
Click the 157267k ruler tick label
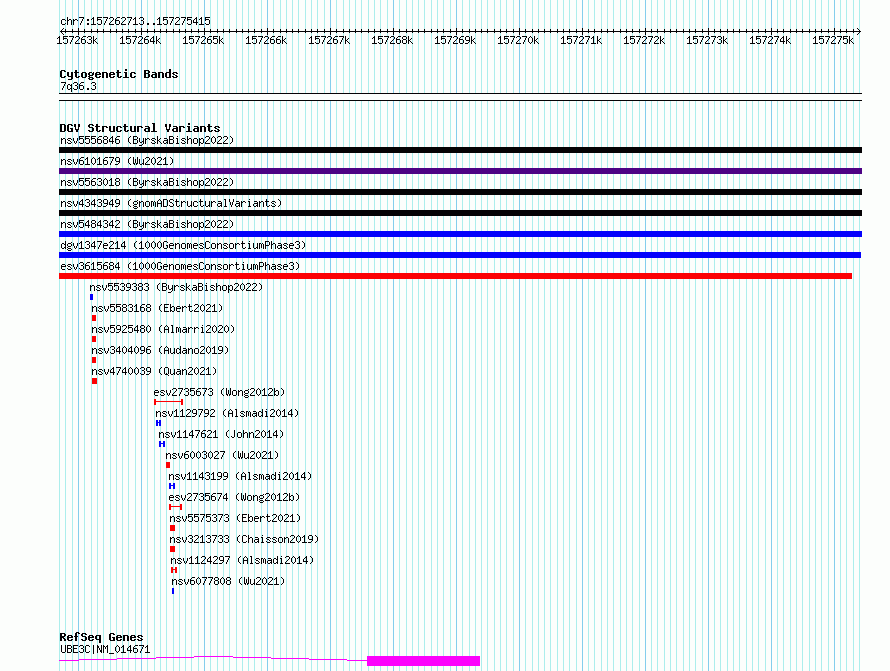[x=329, y=40]
